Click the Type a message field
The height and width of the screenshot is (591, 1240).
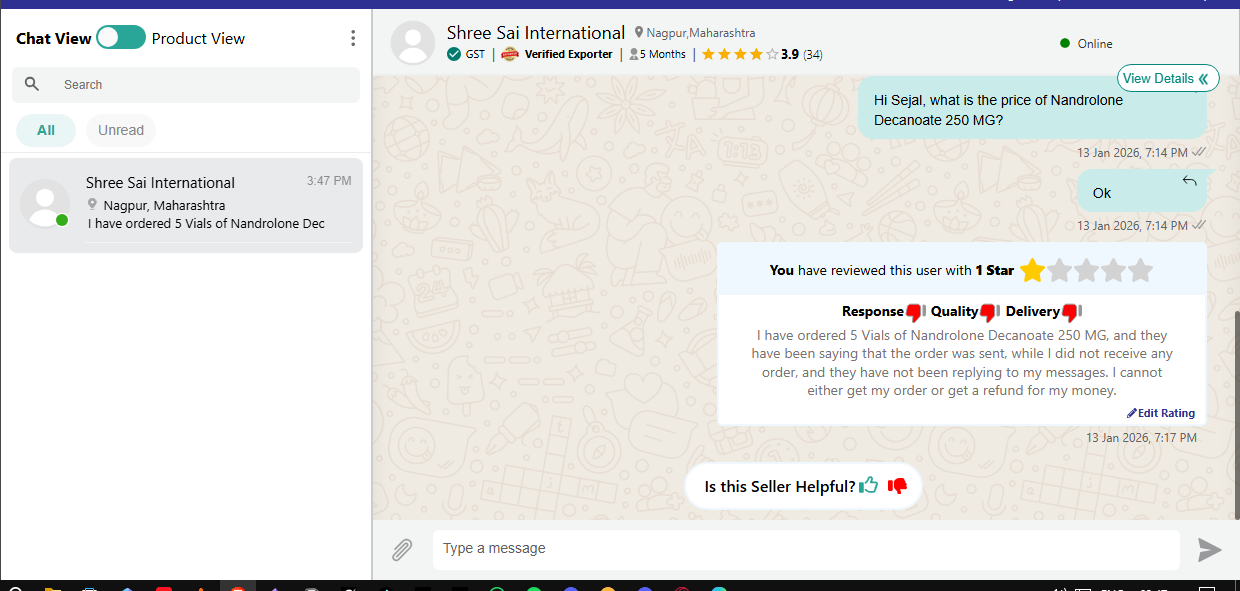tap(805, 549)
